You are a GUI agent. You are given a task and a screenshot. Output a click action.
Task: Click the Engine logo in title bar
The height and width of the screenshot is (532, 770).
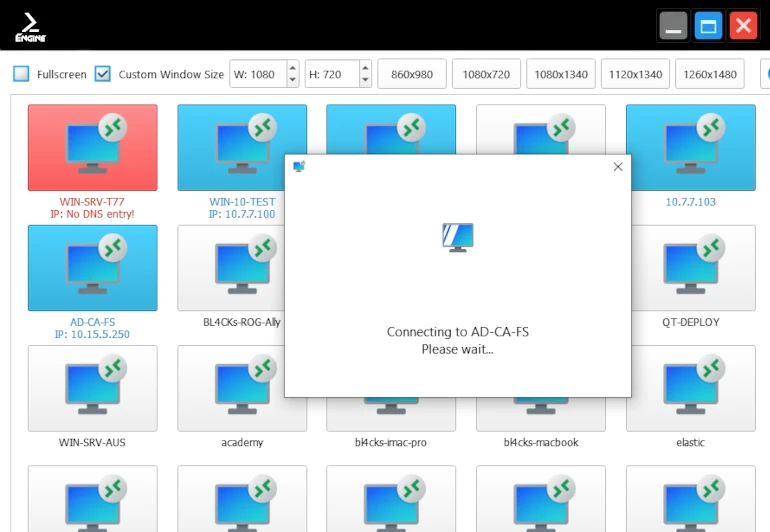pyautogui.click(x=30, y=27)
